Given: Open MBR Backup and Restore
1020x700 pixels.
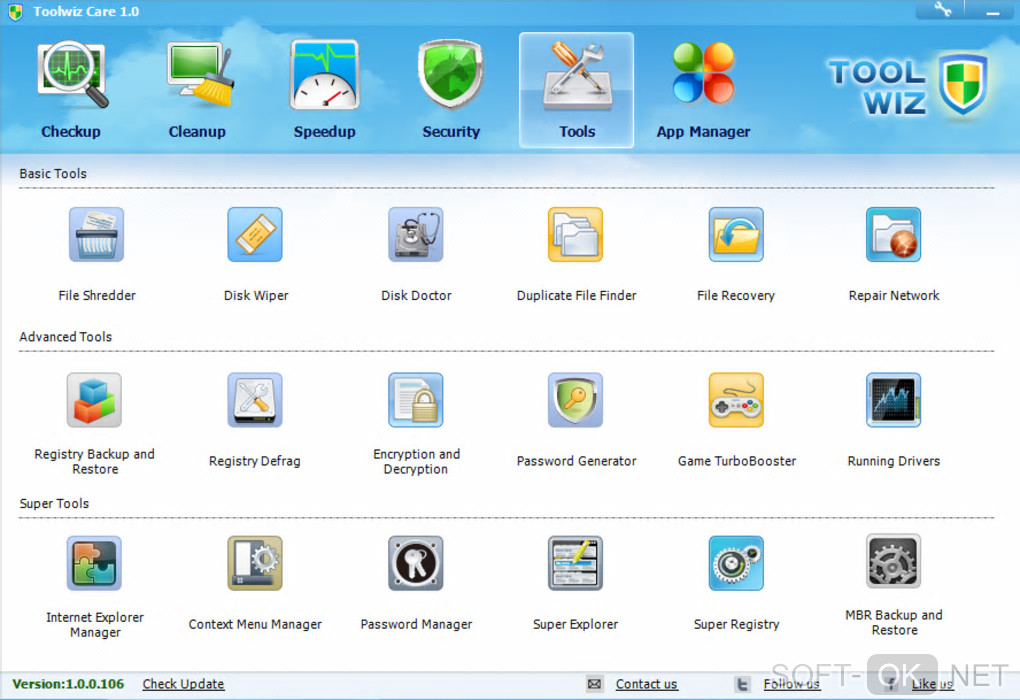Looking at the screenshot, I should [x=894, y=561].
